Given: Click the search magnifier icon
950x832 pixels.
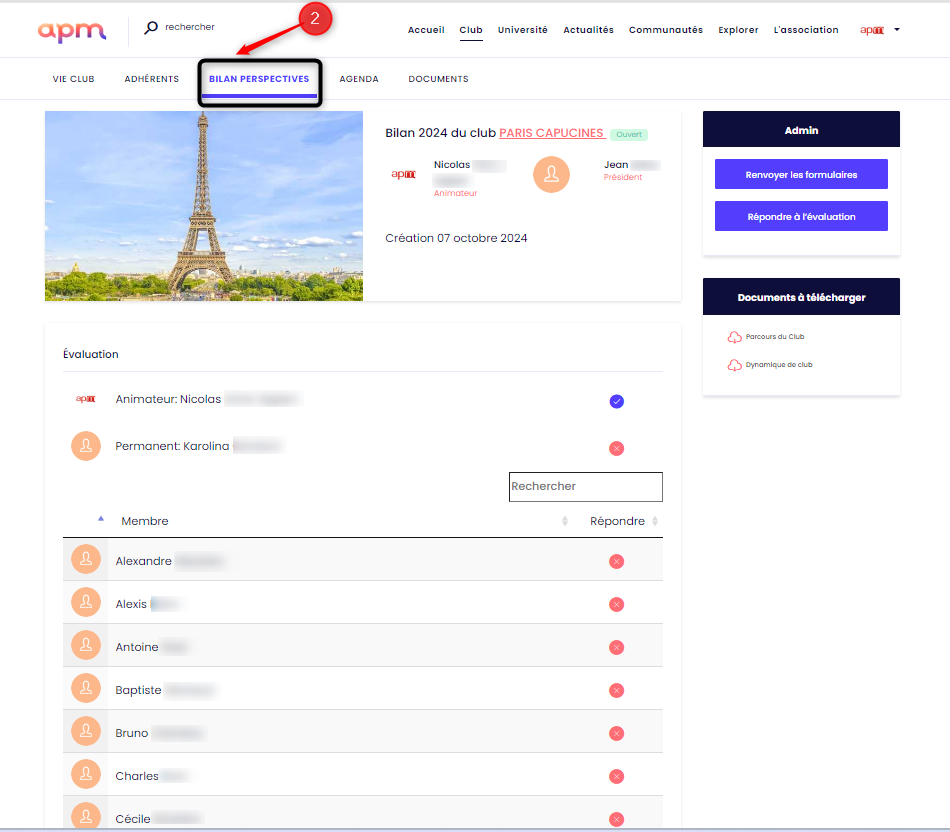Looking at the screenshot, I should 151,28.
